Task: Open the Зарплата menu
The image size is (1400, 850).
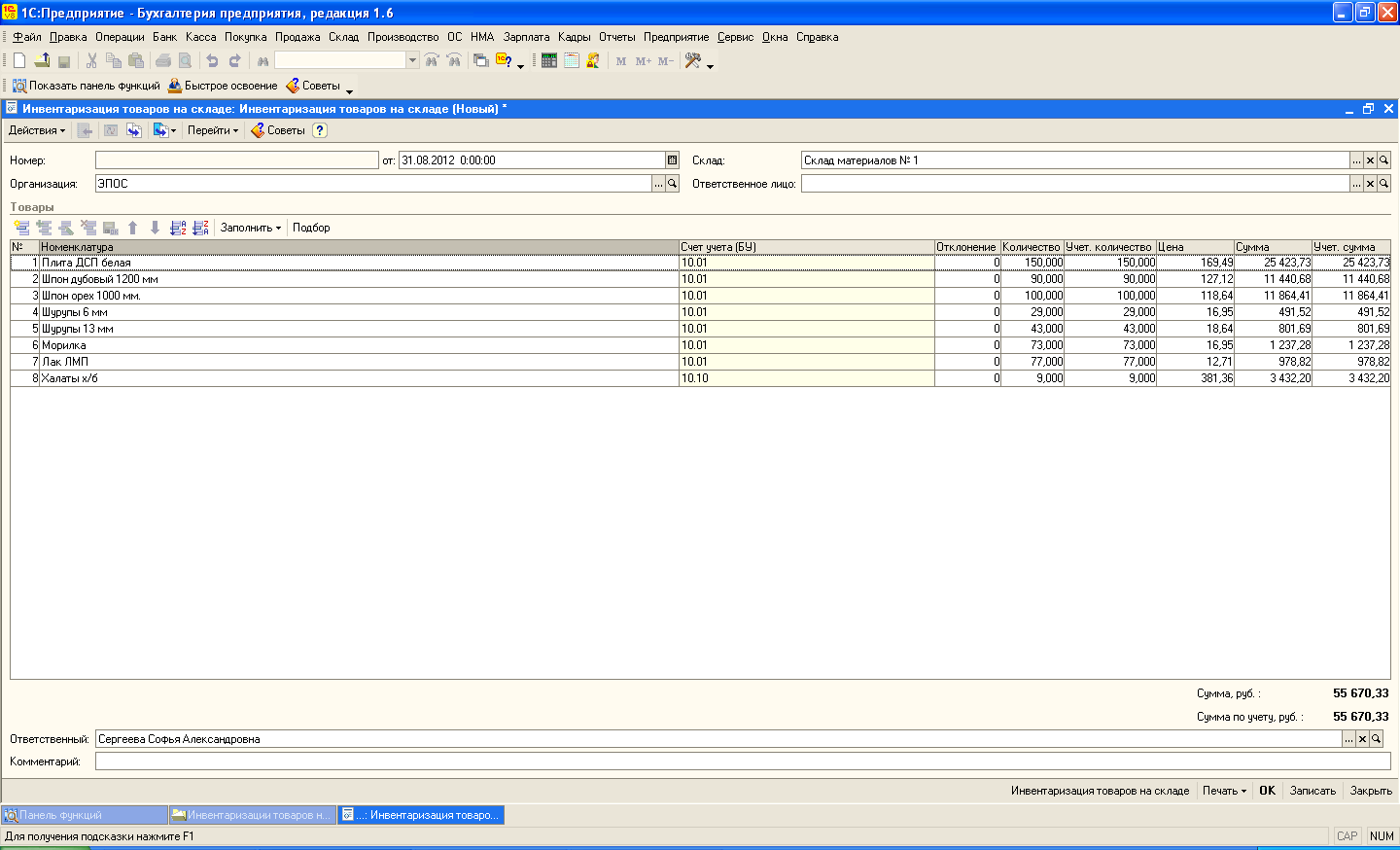Action: pyautogui.click(x=526, y=37)
